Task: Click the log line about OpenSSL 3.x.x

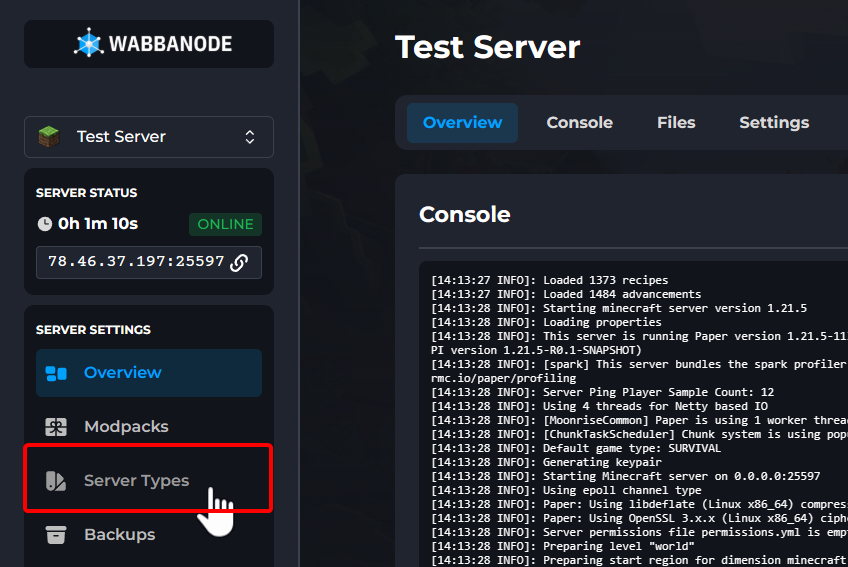Action: tap(639, 519)
